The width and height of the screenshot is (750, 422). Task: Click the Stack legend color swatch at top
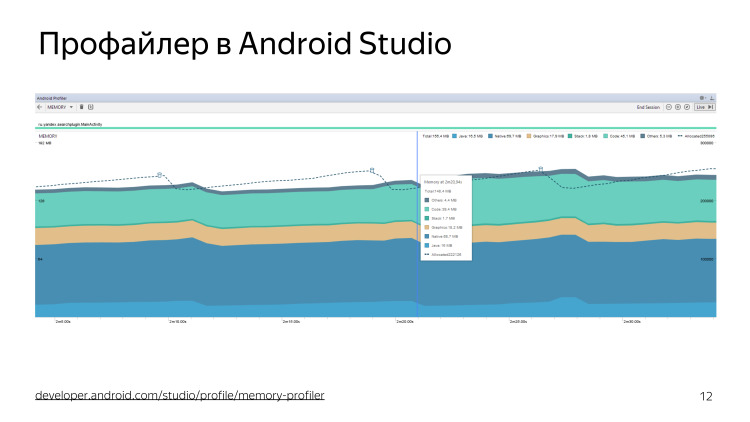[570, 136]
